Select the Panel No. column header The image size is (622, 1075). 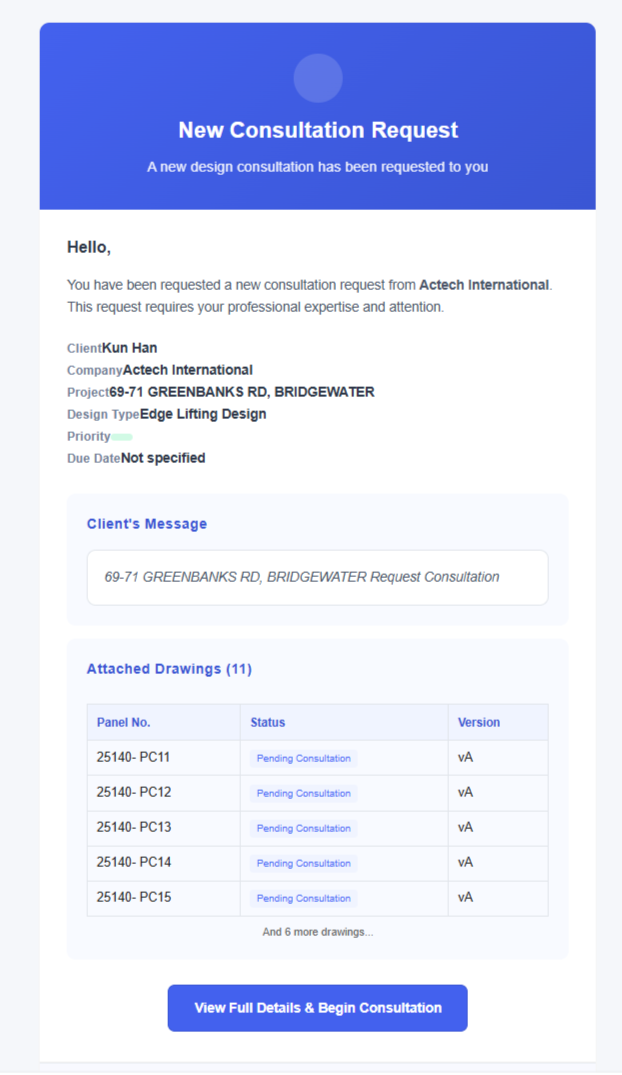click(123, 722)
